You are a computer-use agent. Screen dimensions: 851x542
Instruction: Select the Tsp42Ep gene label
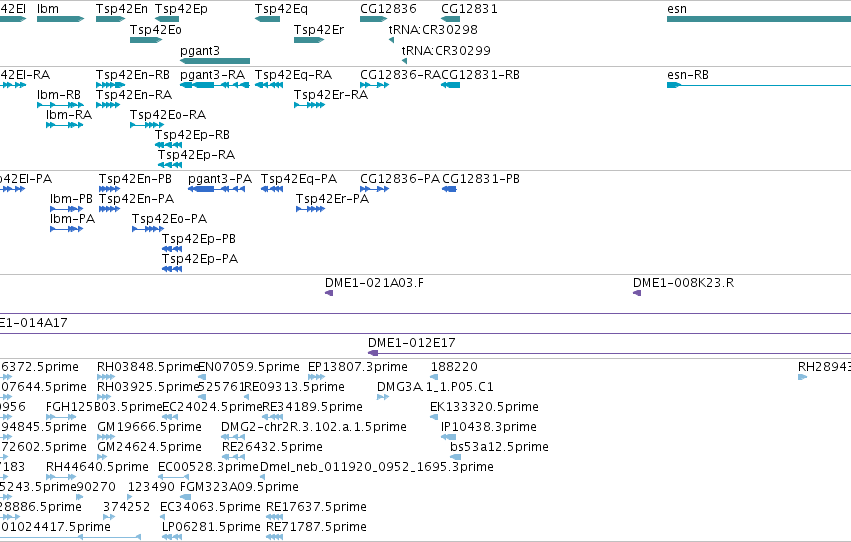click(x=181, y=9)
